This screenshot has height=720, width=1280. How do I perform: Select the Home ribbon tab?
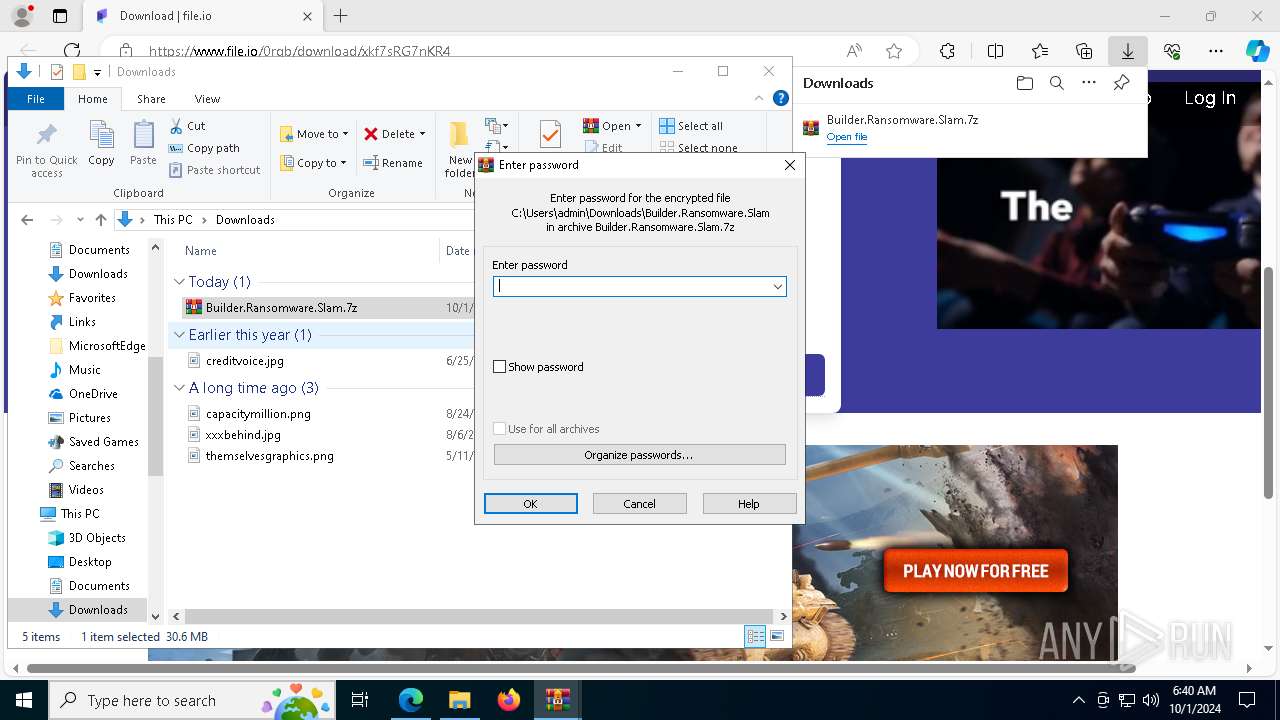pos(93,99)
